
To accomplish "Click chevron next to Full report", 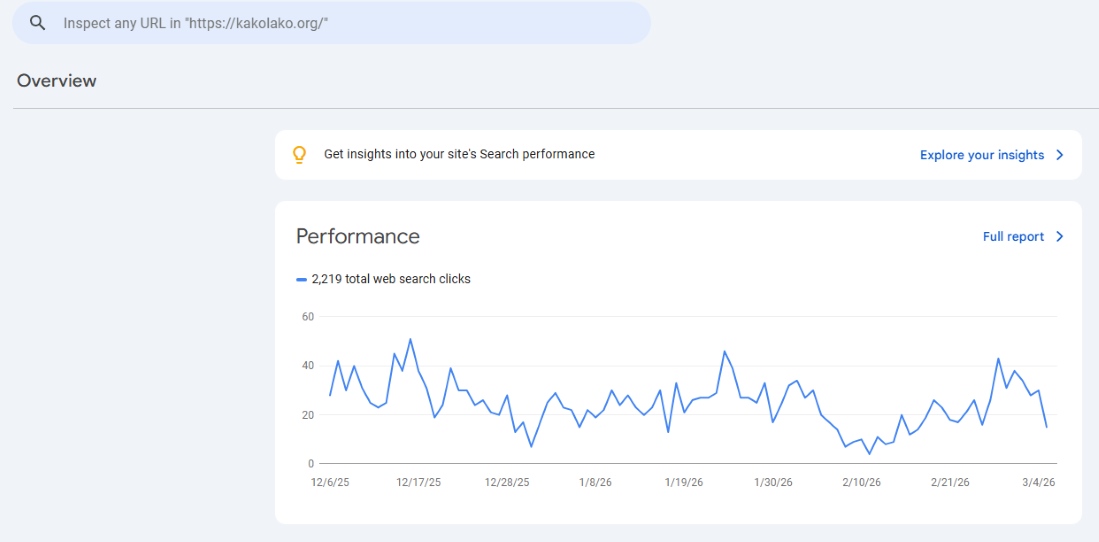I will click(1060, 236).
